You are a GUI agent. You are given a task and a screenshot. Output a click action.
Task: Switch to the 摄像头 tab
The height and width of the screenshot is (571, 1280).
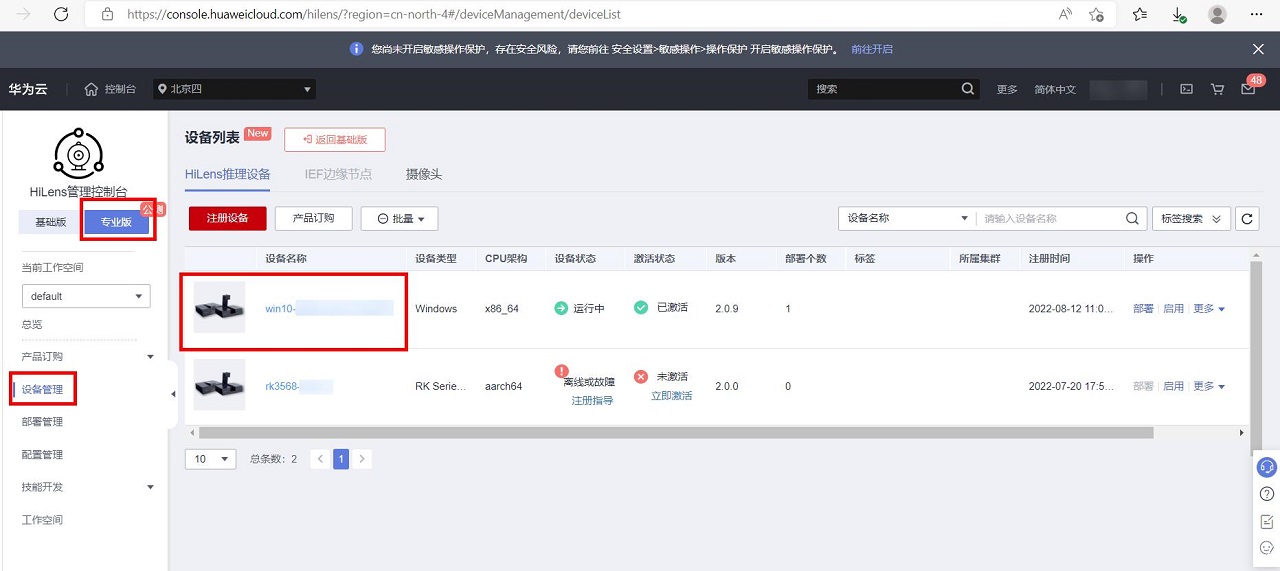coord(423,174)
